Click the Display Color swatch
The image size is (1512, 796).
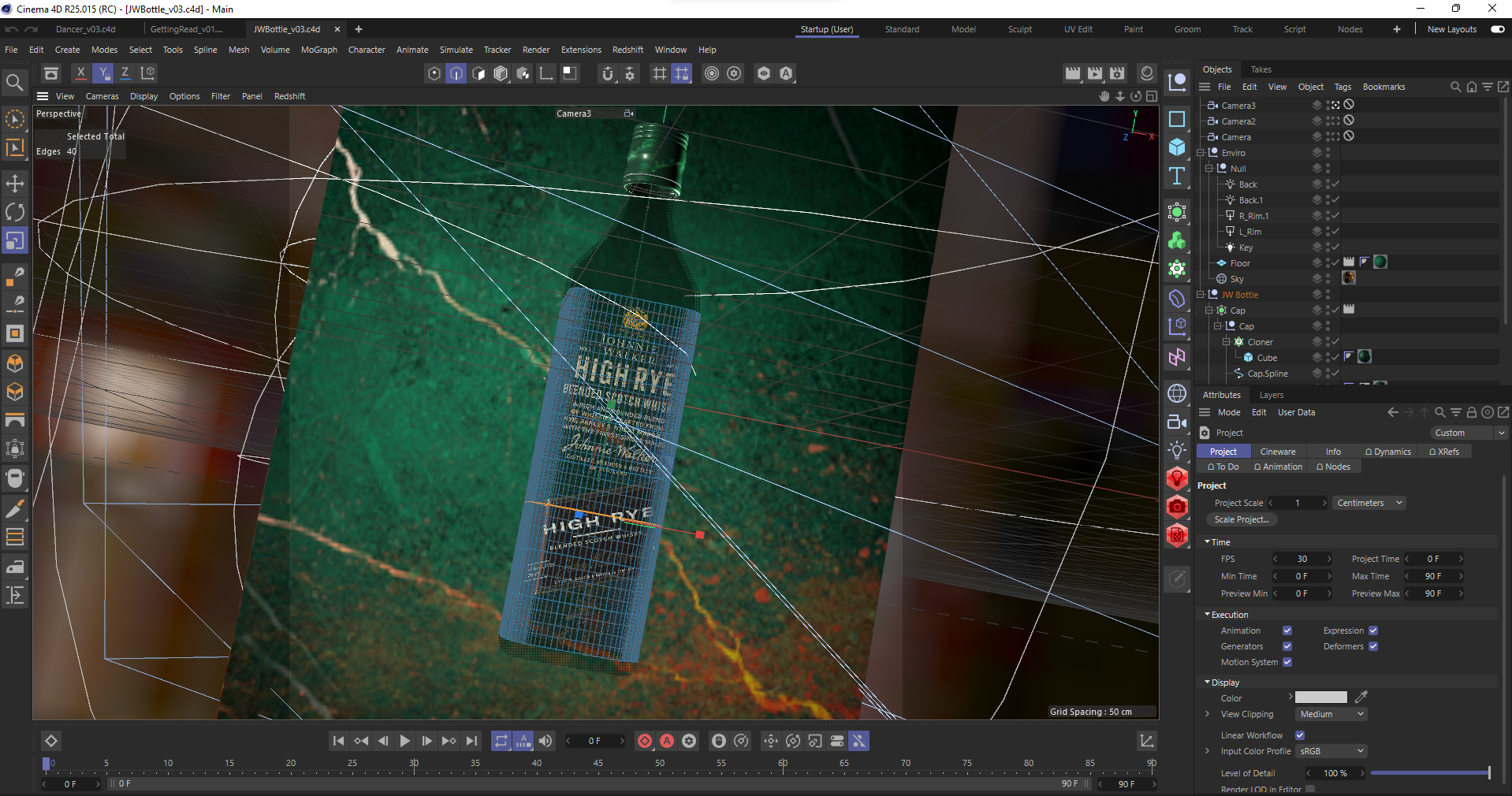pos(1321,697)
